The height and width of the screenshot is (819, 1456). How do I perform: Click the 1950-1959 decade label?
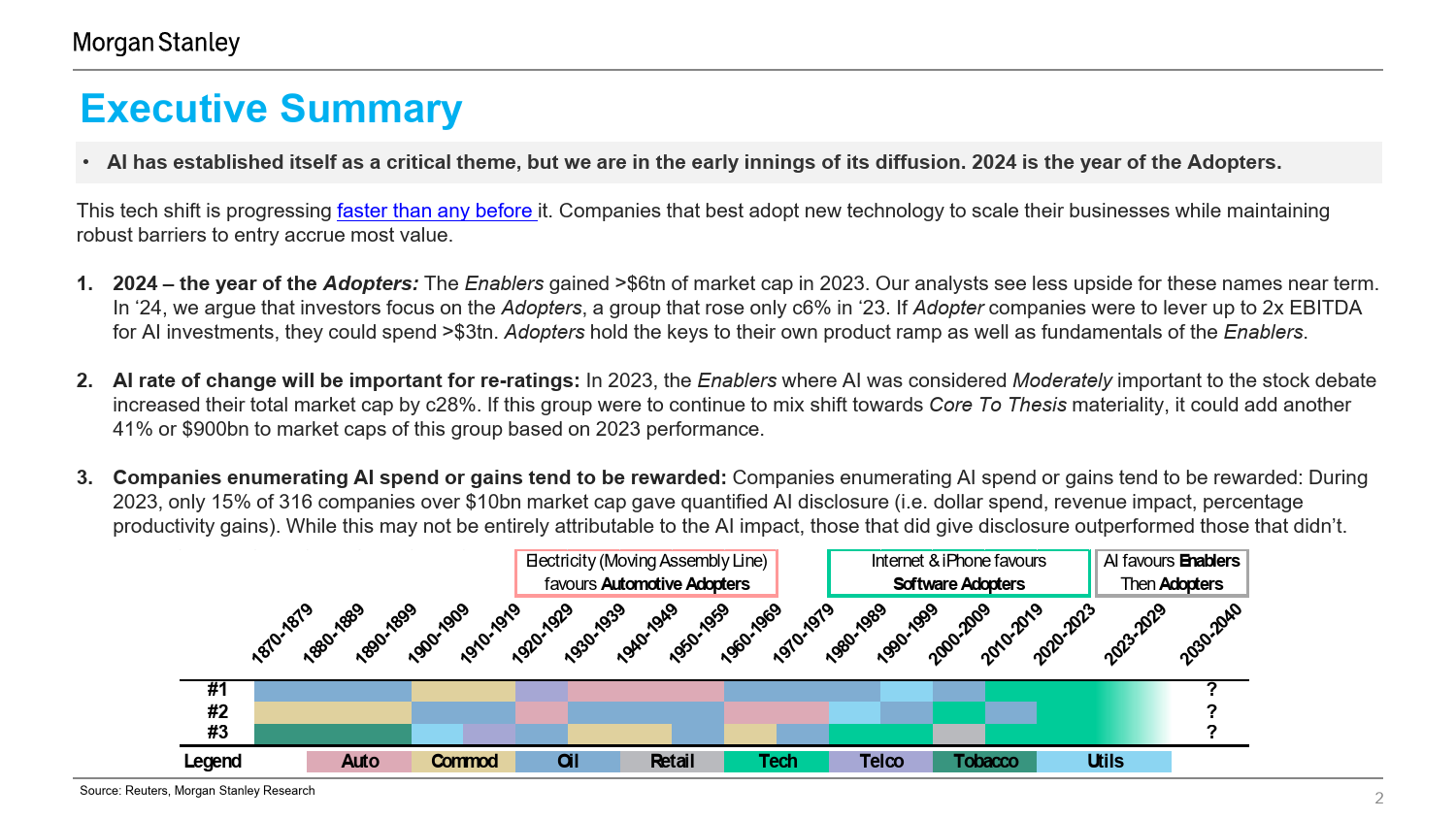(699, 634)
